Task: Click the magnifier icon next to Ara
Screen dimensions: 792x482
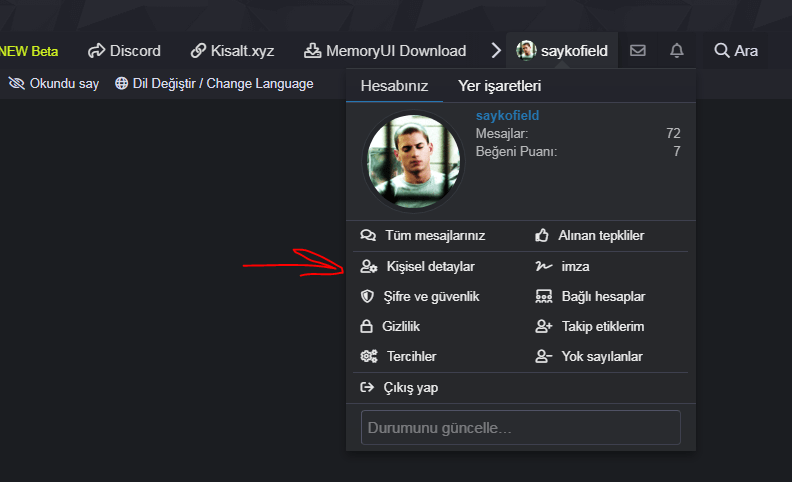Action: pos(721,51)
